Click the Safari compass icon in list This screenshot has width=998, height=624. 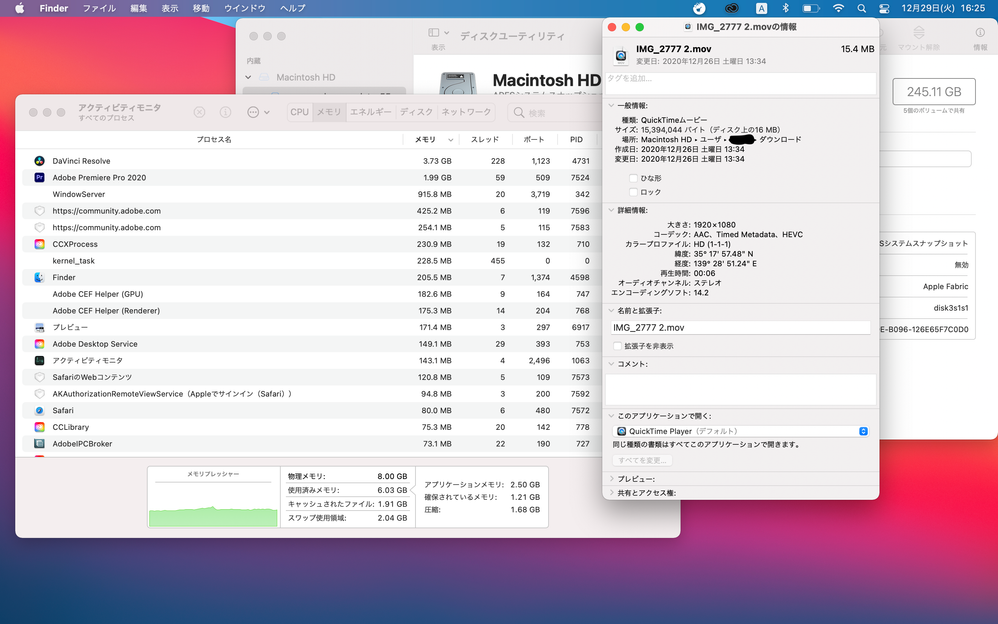coord(39,411)
